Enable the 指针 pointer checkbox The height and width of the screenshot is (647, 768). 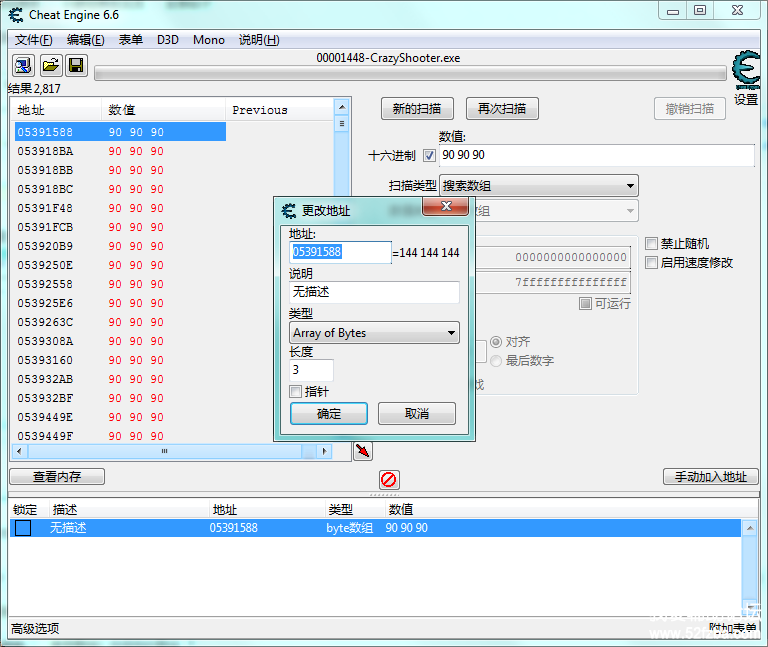(296, 391)
